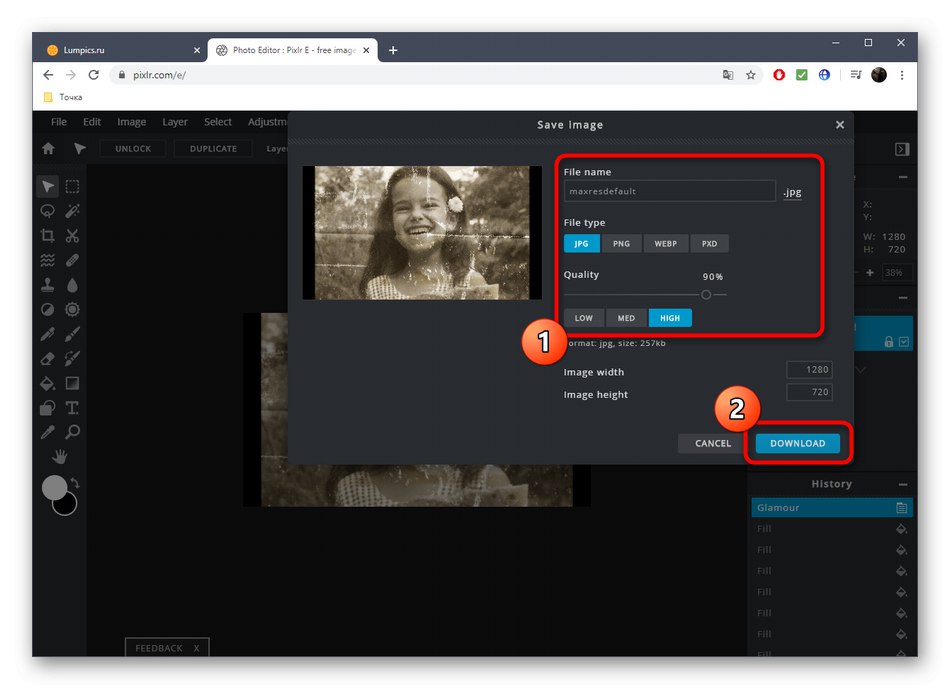Click the DUPLICATE button

213,148
